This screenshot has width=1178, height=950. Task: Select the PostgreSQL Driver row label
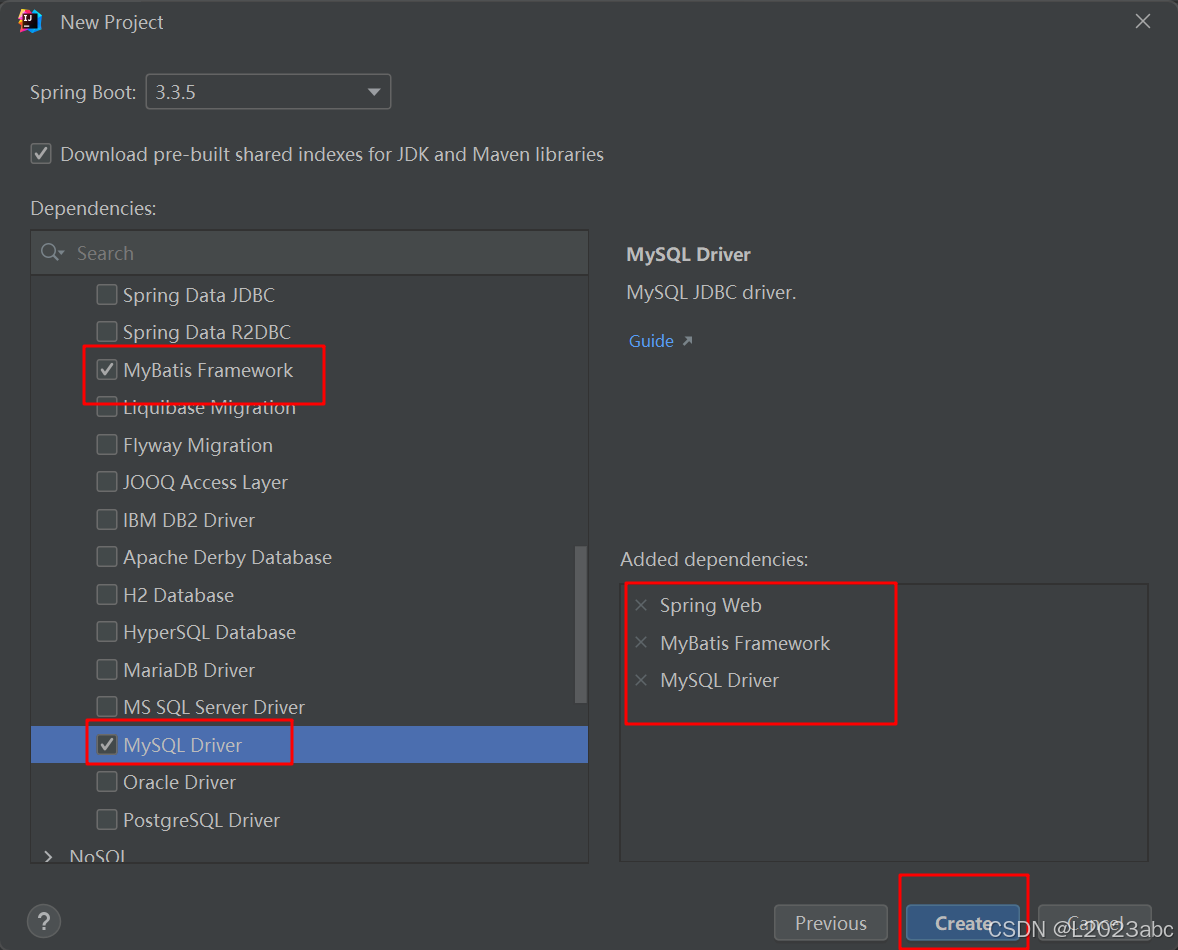[x=201, y=820]
